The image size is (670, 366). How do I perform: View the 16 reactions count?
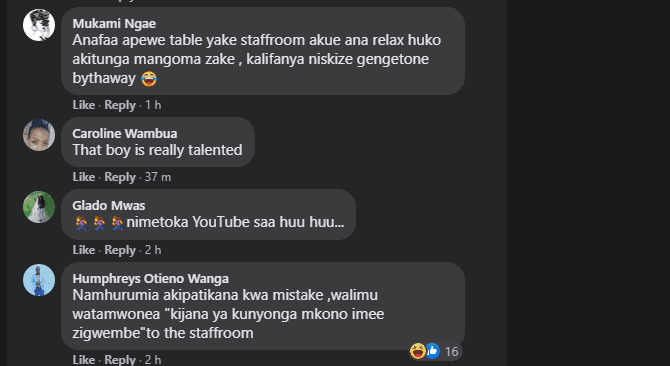pyautogui.click(x=451, y=351)
